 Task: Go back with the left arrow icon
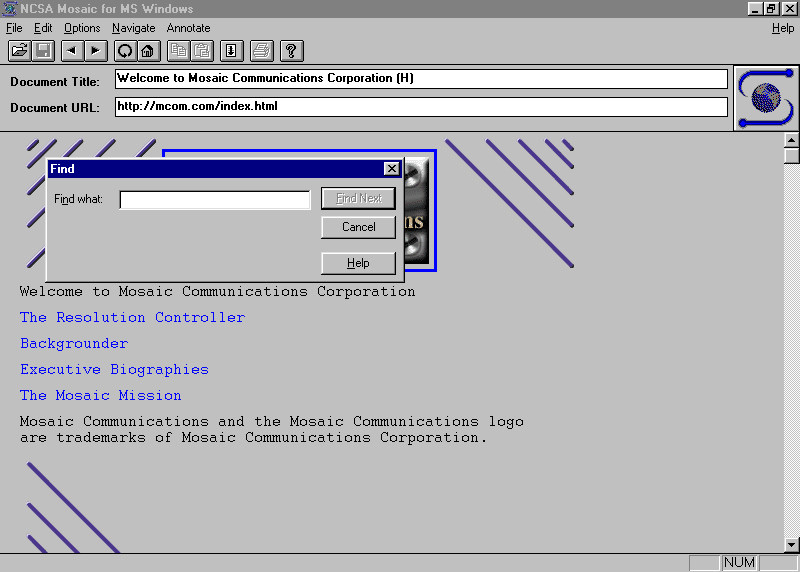[72, 51]
